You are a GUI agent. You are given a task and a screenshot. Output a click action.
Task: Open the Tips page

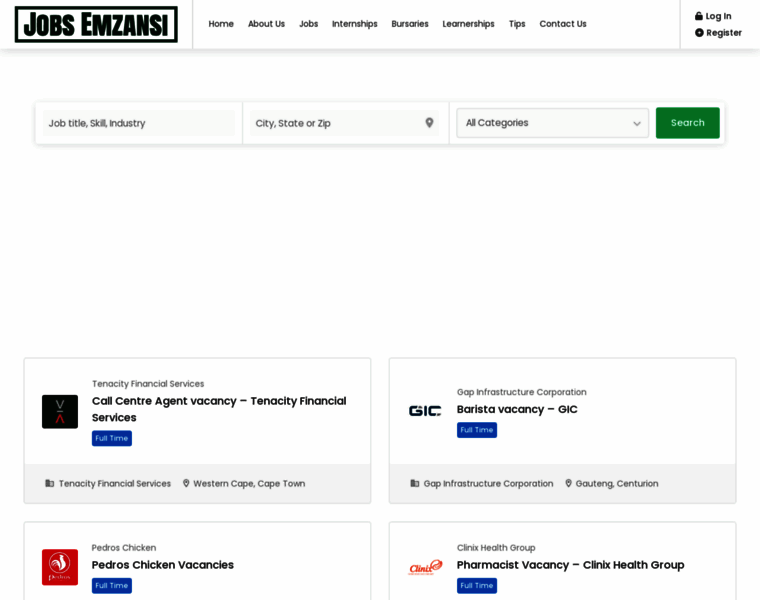click(517, 24)
